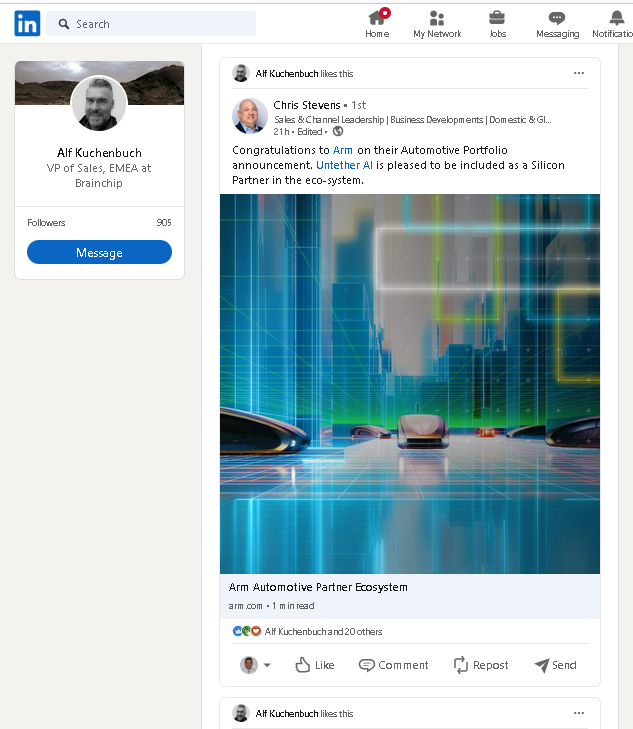Open the Jobs briefcase icon
Image resolution: width=633 pixels, height=729 pixels.
click(497, 17)
